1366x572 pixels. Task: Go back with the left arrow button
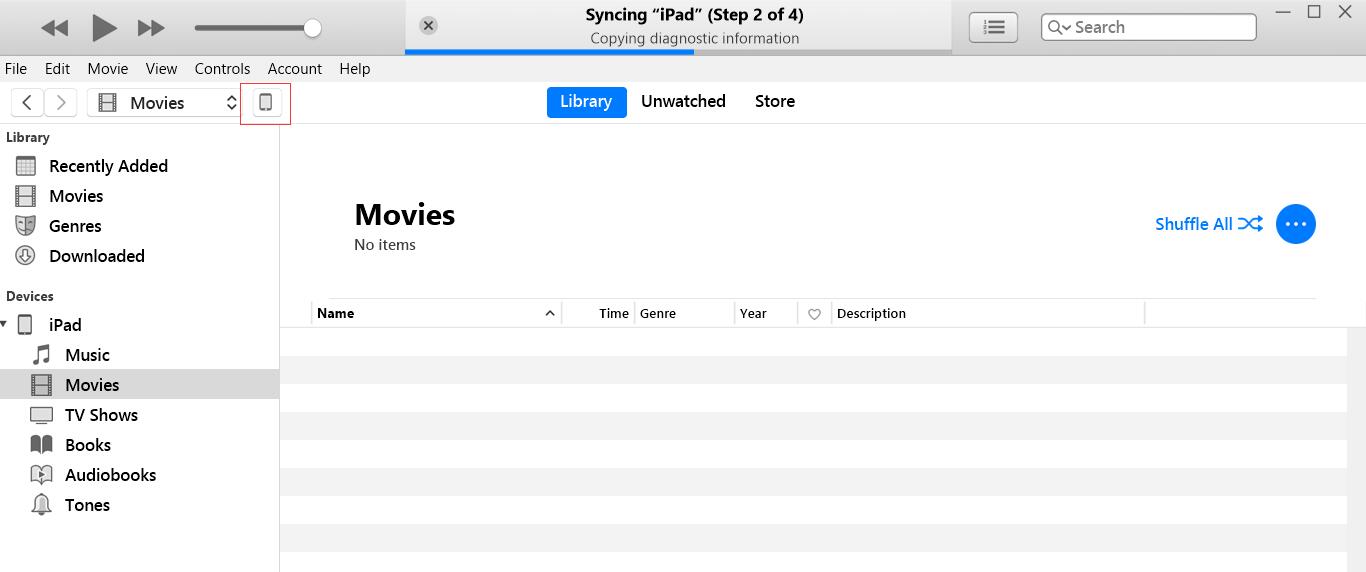point(28,102)
